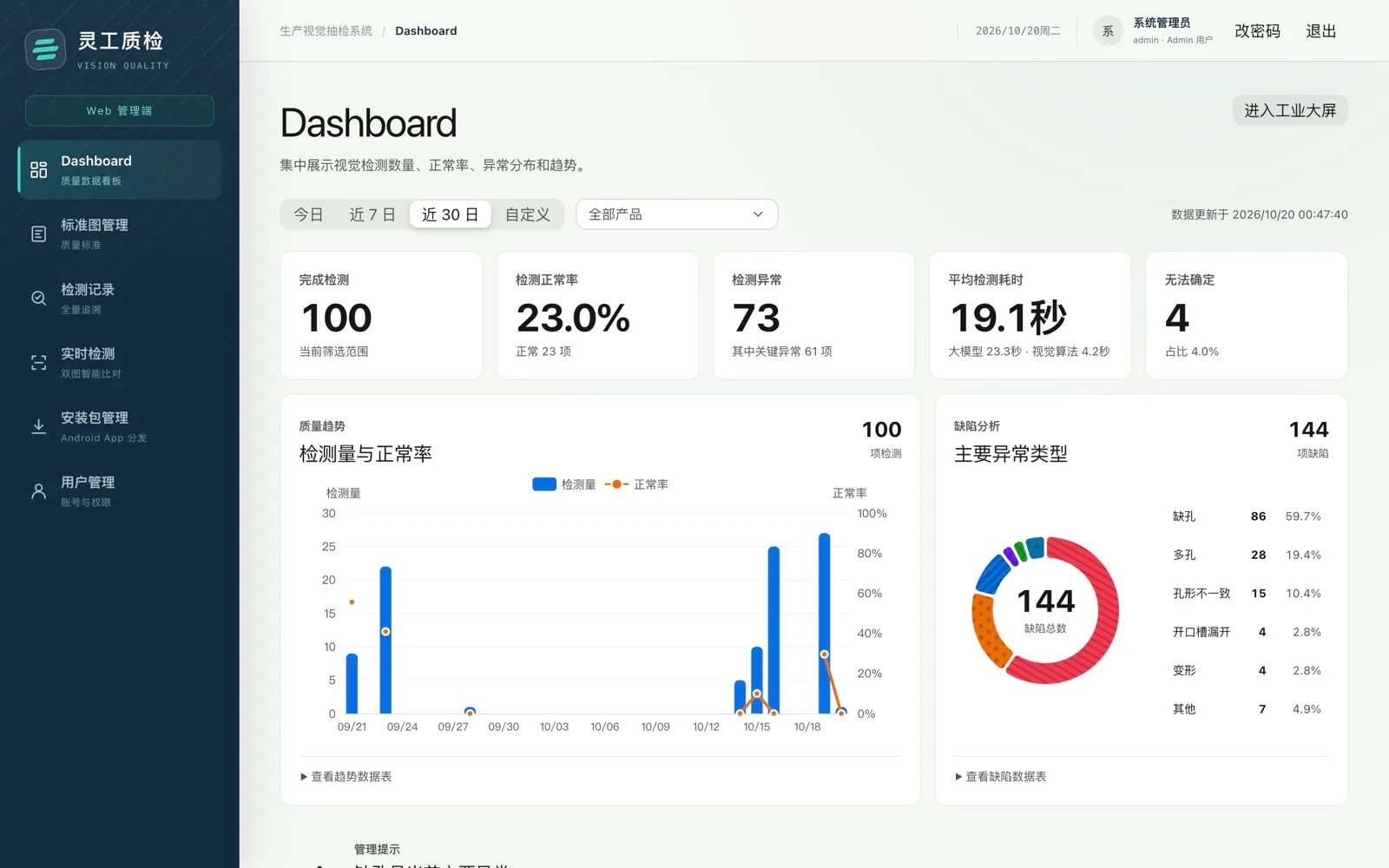1389x868 pixels.
Task: Click the 进入工业大屏 button
Action: pyautogui.click(x=1290, y=110)
